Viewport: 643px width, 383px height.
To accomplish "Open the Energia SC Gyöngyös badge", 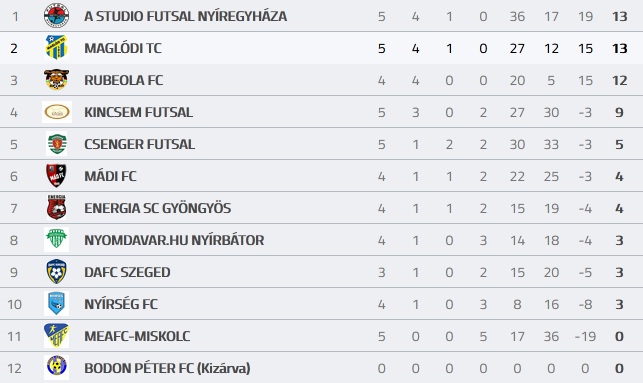I will point(57,207).
